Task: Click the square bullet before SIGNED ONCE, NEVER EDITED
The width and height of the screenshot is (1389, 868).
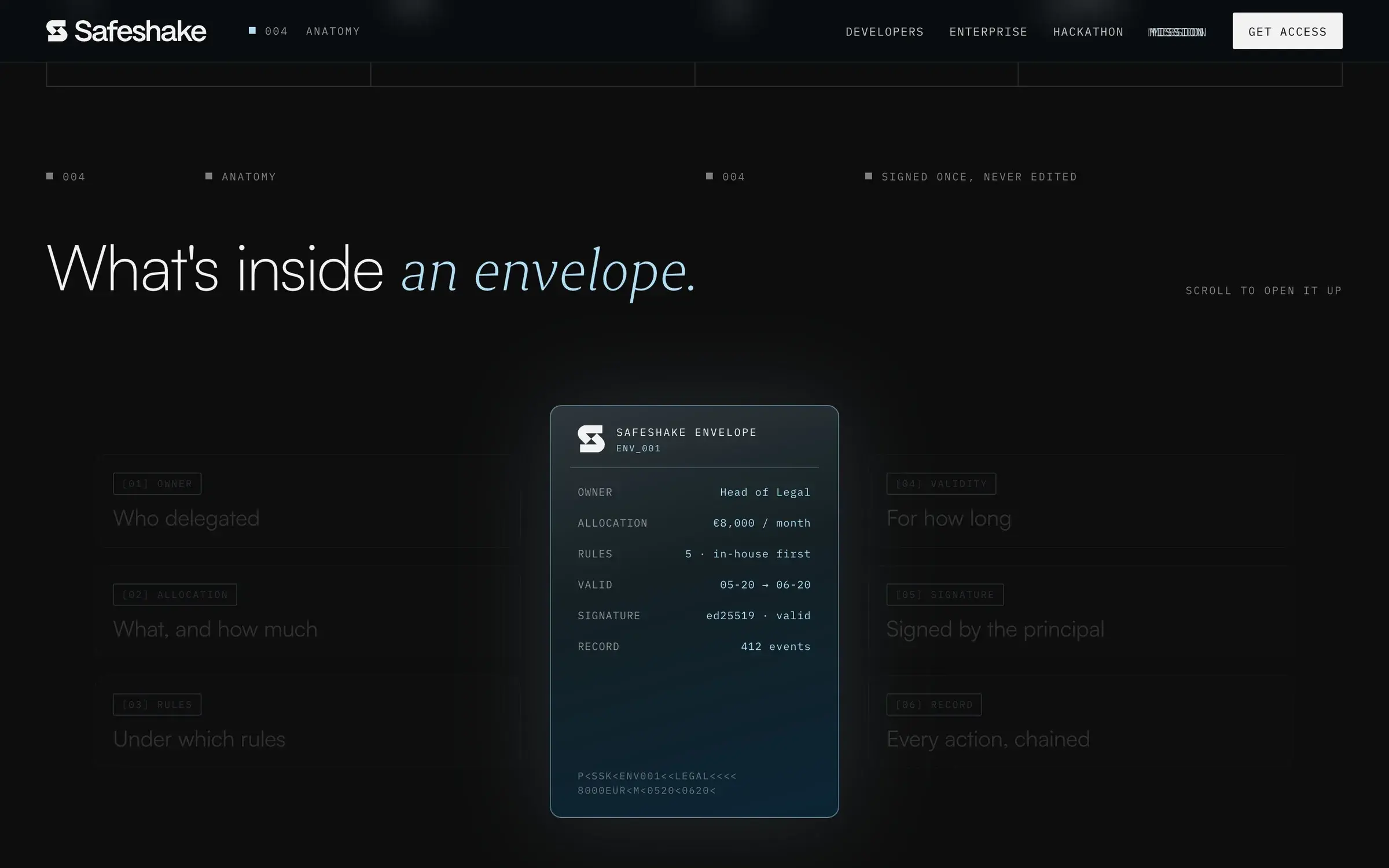Action: [x=869, y=176]
